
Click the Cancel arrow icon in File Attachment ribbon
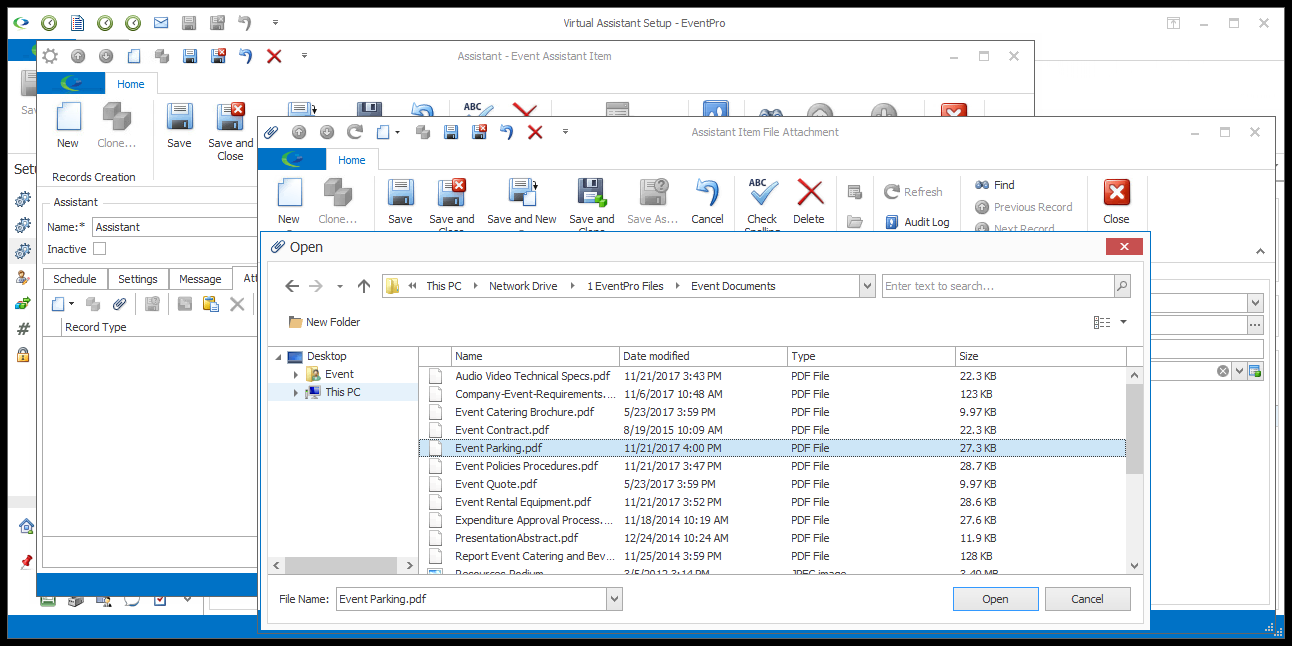click(707, 192)
